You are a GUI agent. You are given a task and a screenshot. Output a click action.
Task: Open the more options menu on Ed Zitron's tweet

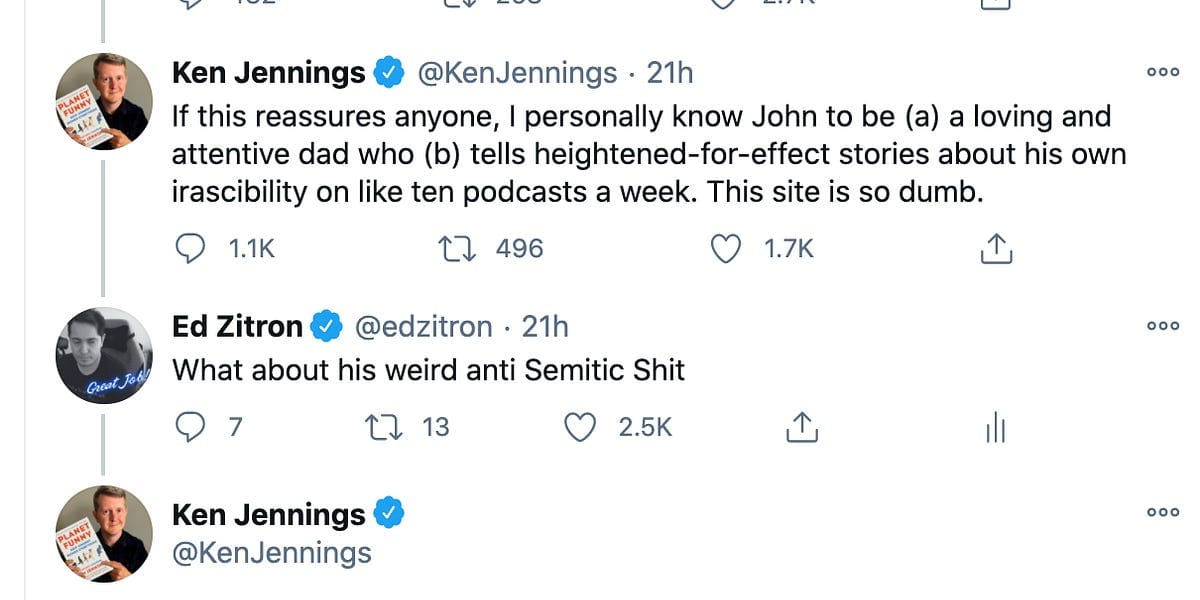1162,325
